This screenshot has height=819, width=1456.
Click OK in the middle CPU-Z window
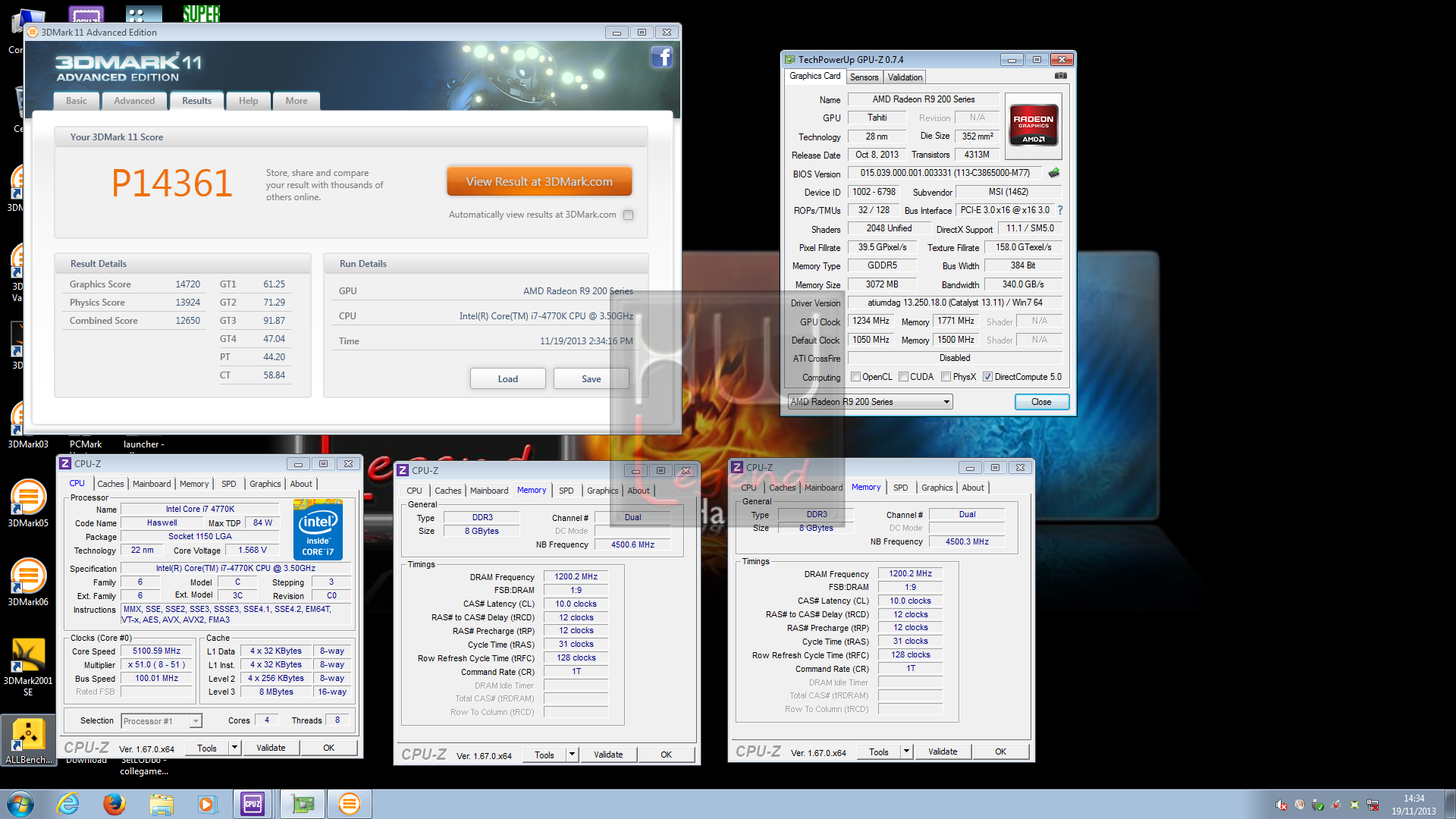[x=666, y=755]
